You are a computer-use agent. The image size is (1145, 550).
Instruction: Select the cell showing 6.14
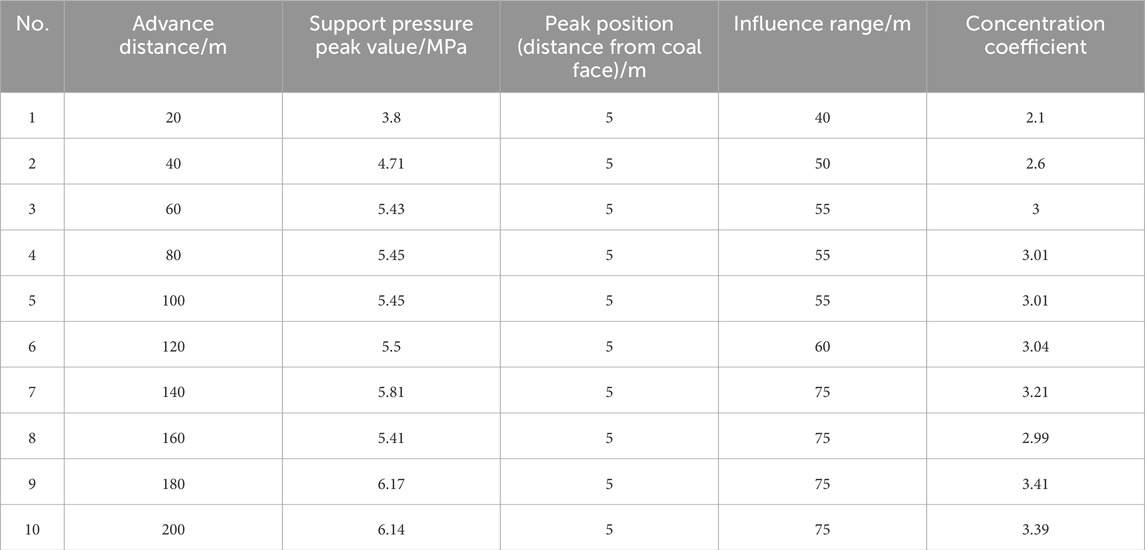click(390, 525)
